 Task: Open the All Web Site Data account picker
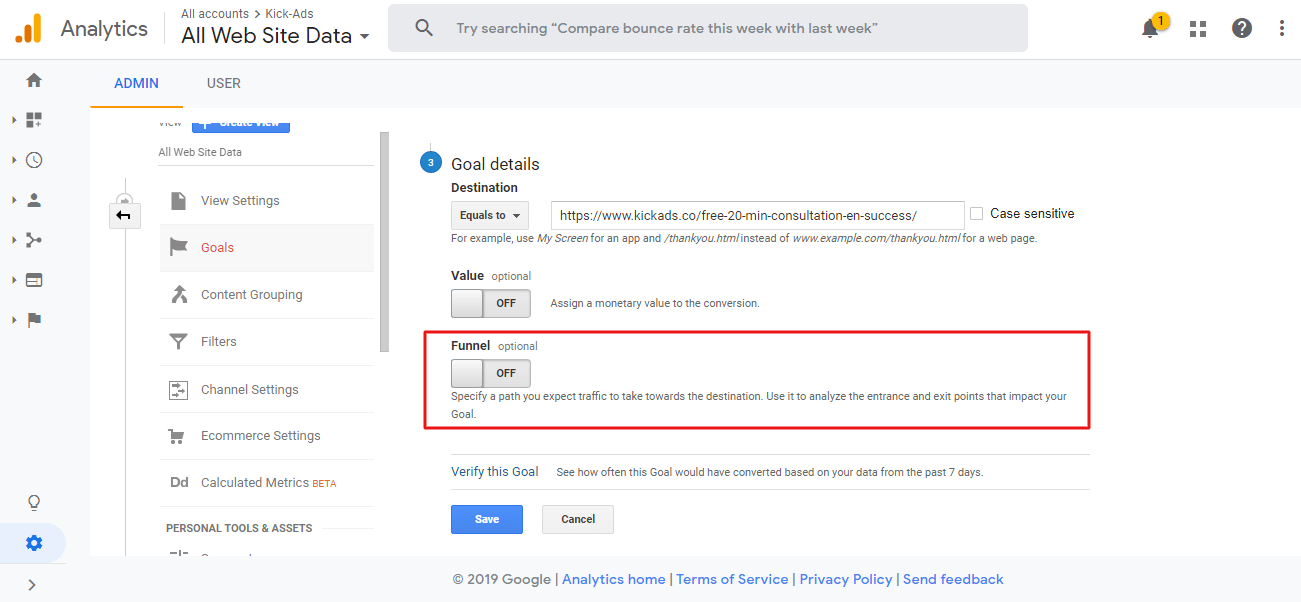(275, 36)
